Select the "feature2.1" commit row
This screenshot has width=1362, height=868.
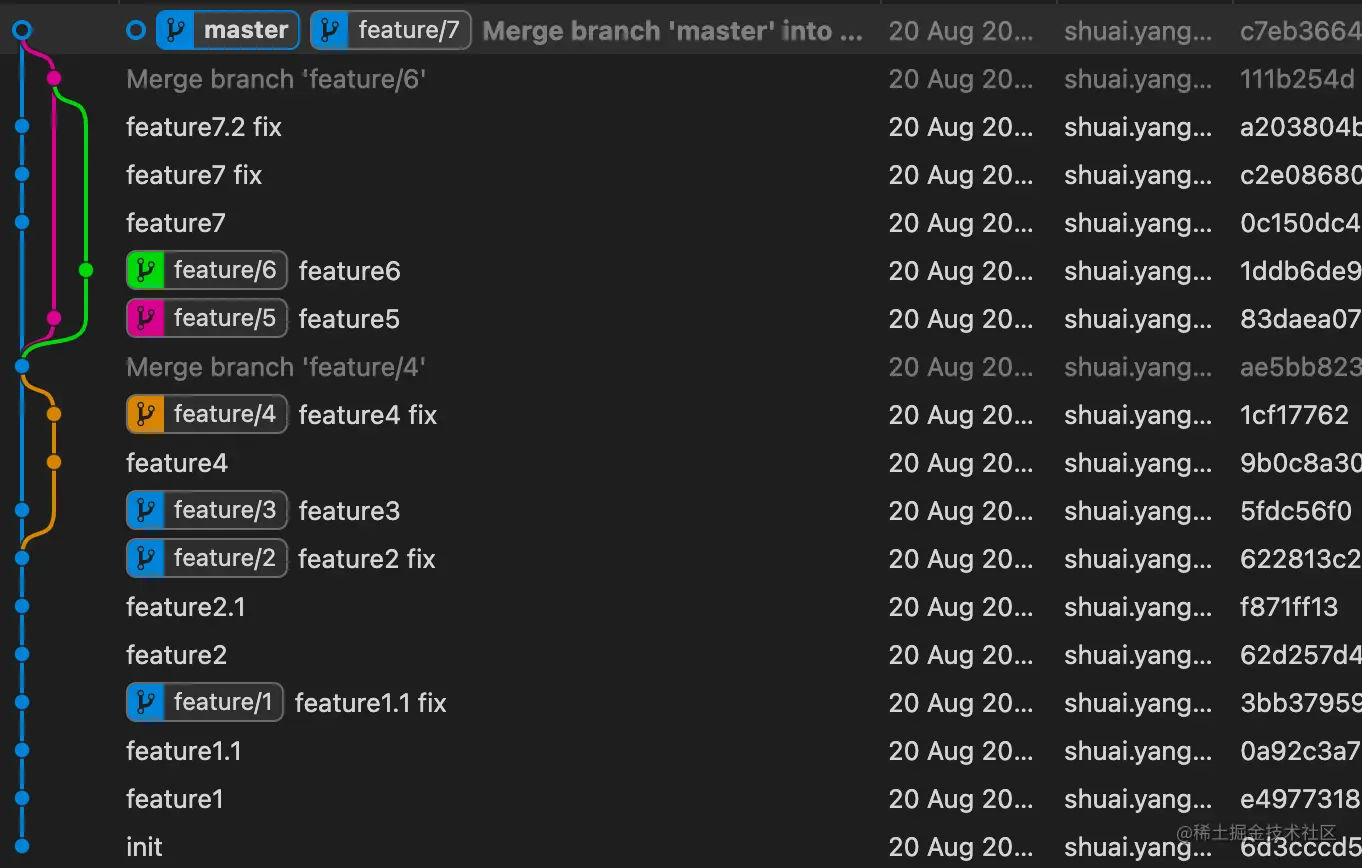tap(186, 607)
